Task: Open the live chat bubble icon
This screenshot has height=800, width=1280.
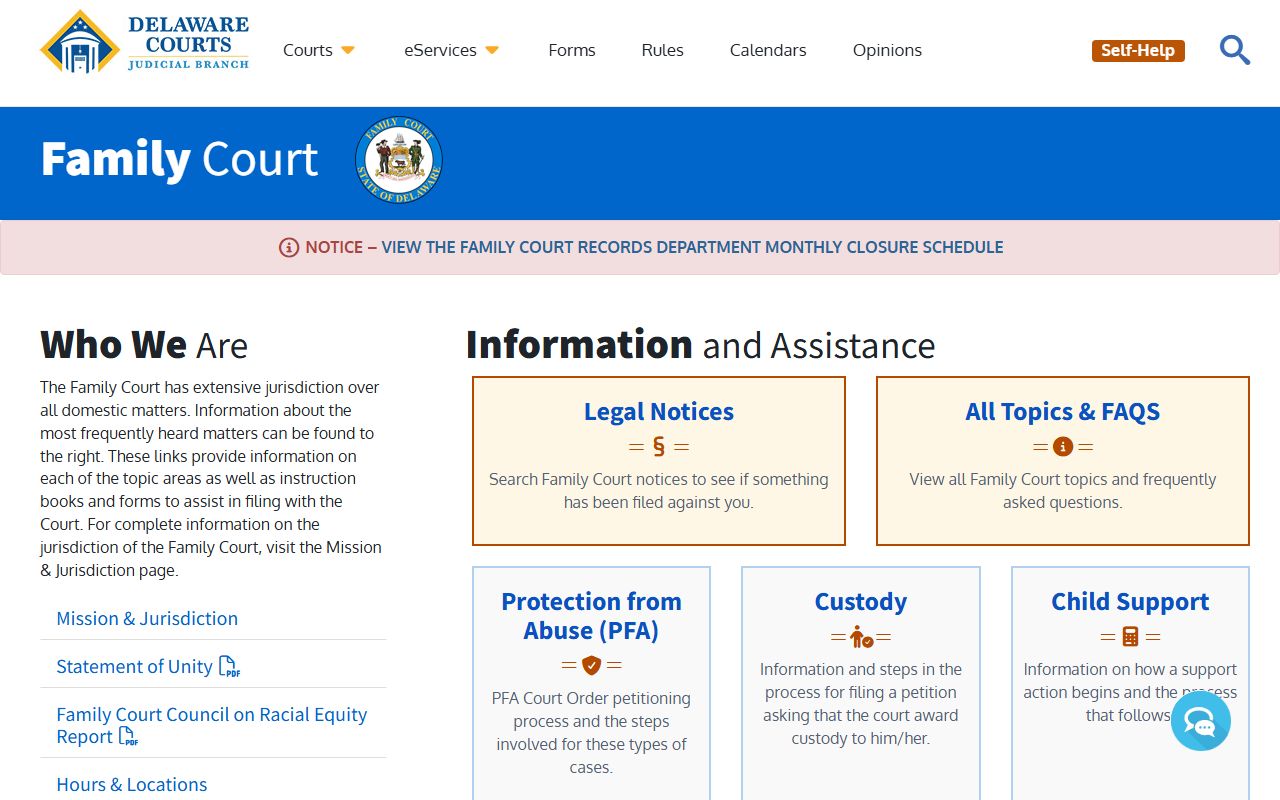Action: tap(1201, 721)
